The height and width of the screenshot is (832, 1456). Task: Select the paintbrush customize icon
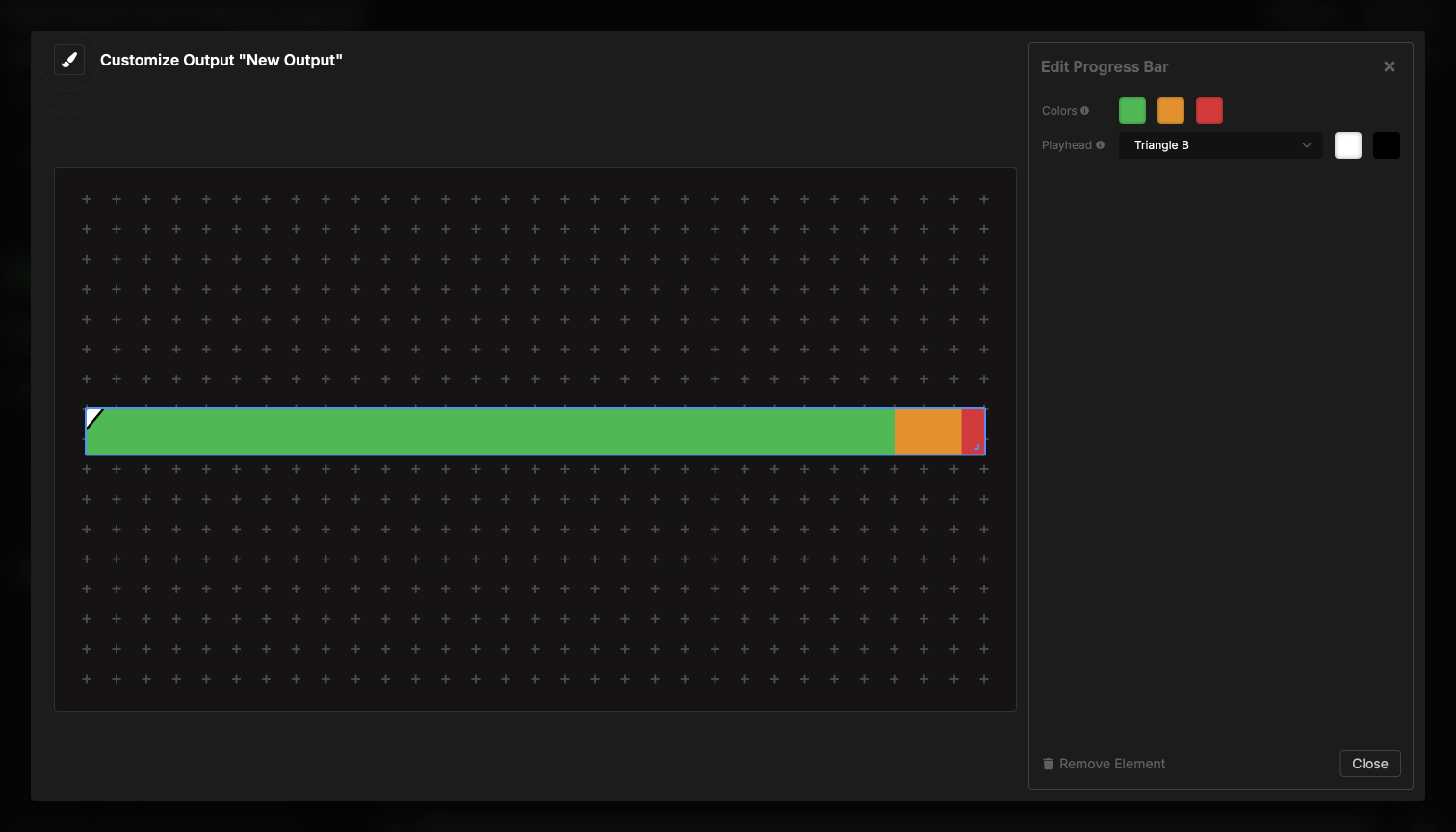pyautogui.click(x=68, y=59)
